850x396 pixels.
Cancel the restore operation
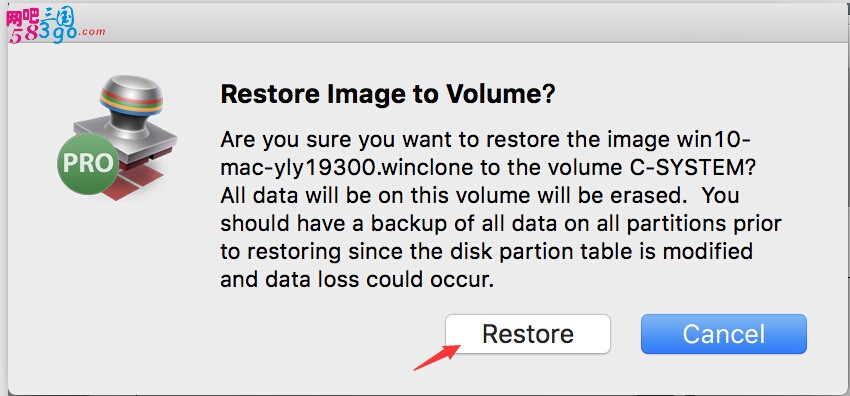pyautogui.click(x=724, y=334)
